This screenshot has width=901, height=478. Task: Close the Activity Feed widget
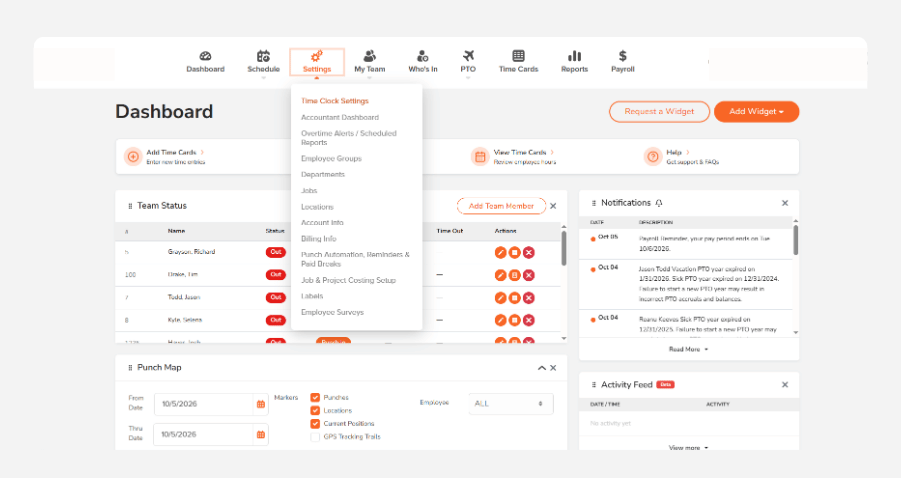pyautogui.click(x=785, y=385)
